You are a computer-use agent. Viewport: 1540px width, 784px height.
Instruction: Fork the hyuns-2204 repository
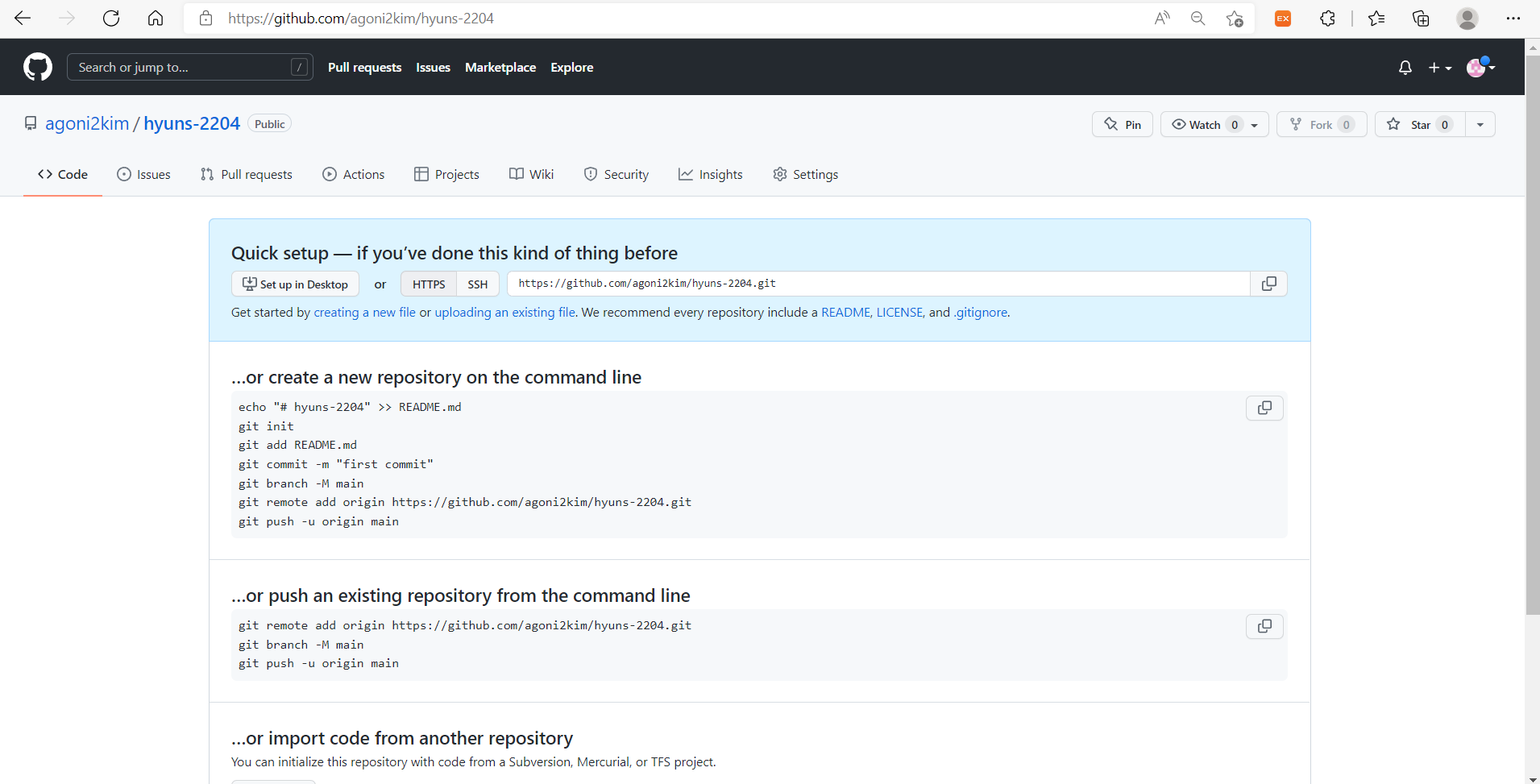(x=1322, y=124)
